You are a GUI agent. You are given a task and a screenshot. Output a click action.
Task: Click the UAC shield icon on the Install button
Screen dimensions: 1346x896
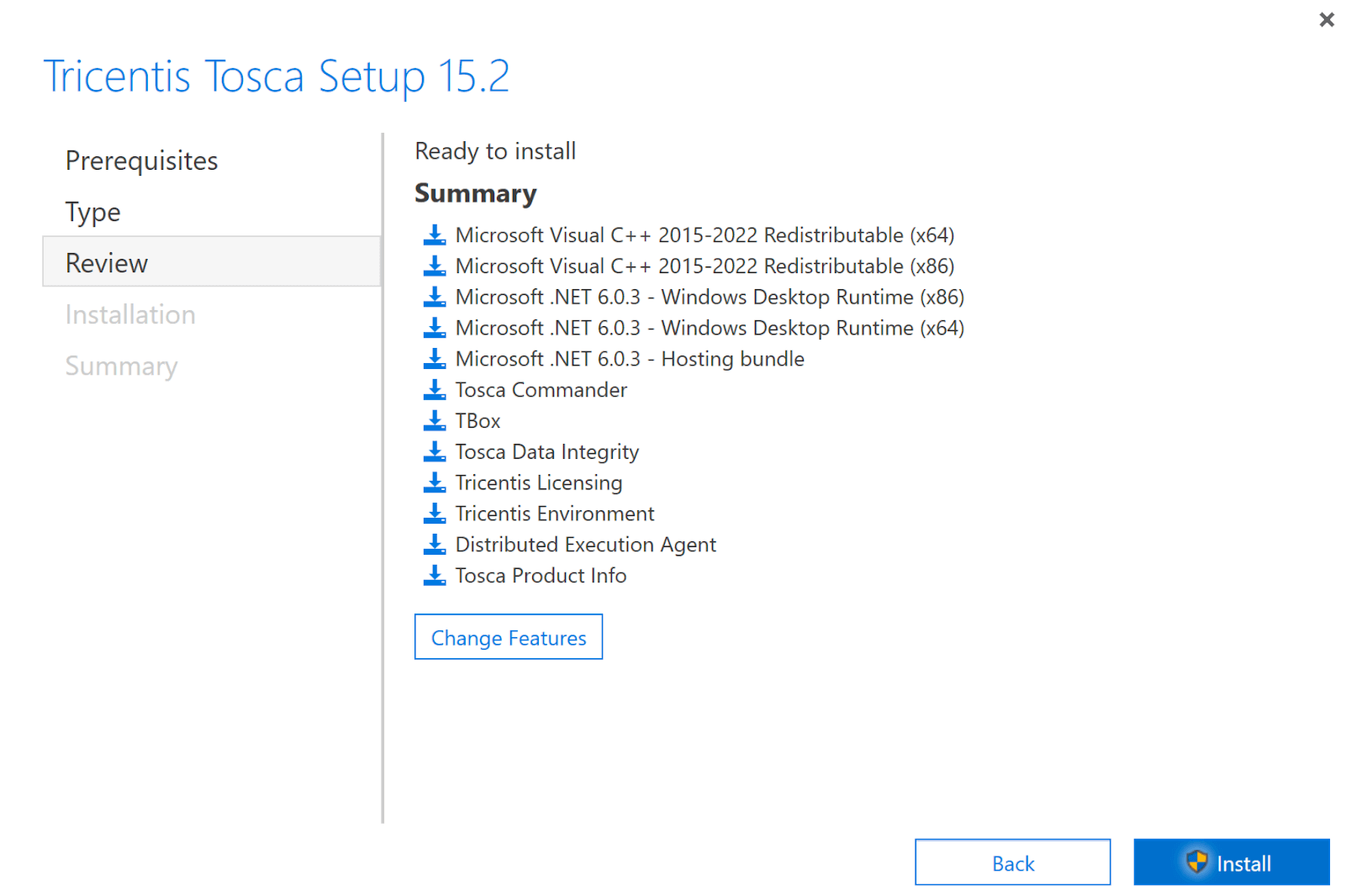pyautogui.click(x=1197, y=862)
